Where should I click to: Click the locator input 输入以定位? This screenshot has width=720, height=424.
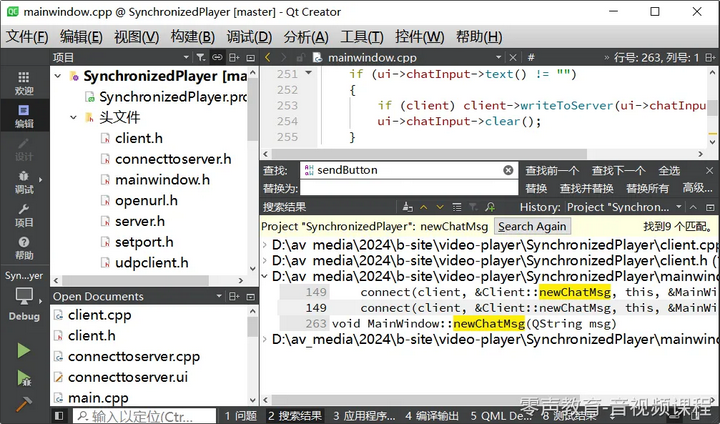click(x=144, y=416)
